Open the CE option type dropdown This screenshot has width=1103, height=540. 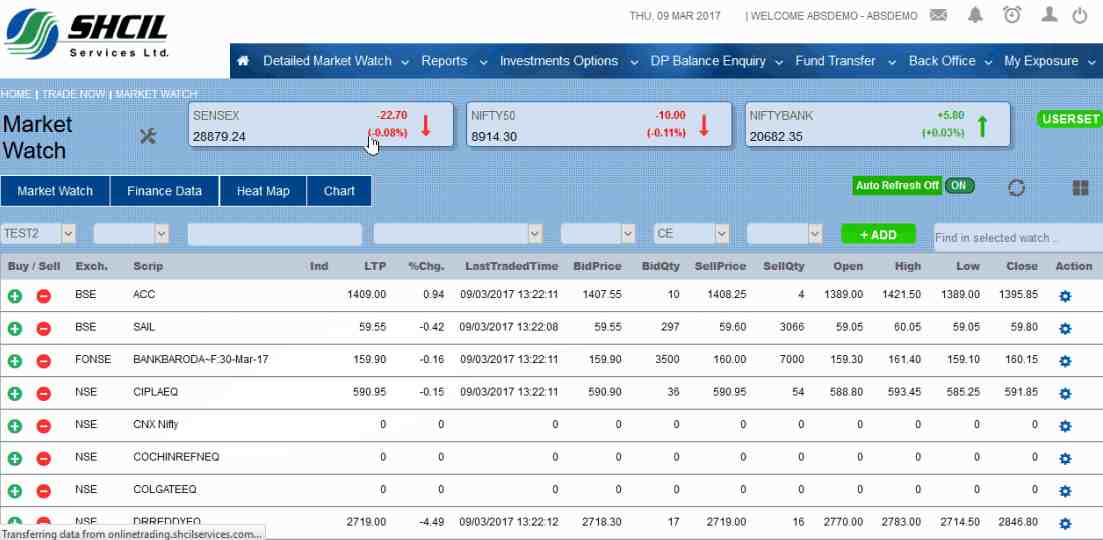[x=721, y=233]
